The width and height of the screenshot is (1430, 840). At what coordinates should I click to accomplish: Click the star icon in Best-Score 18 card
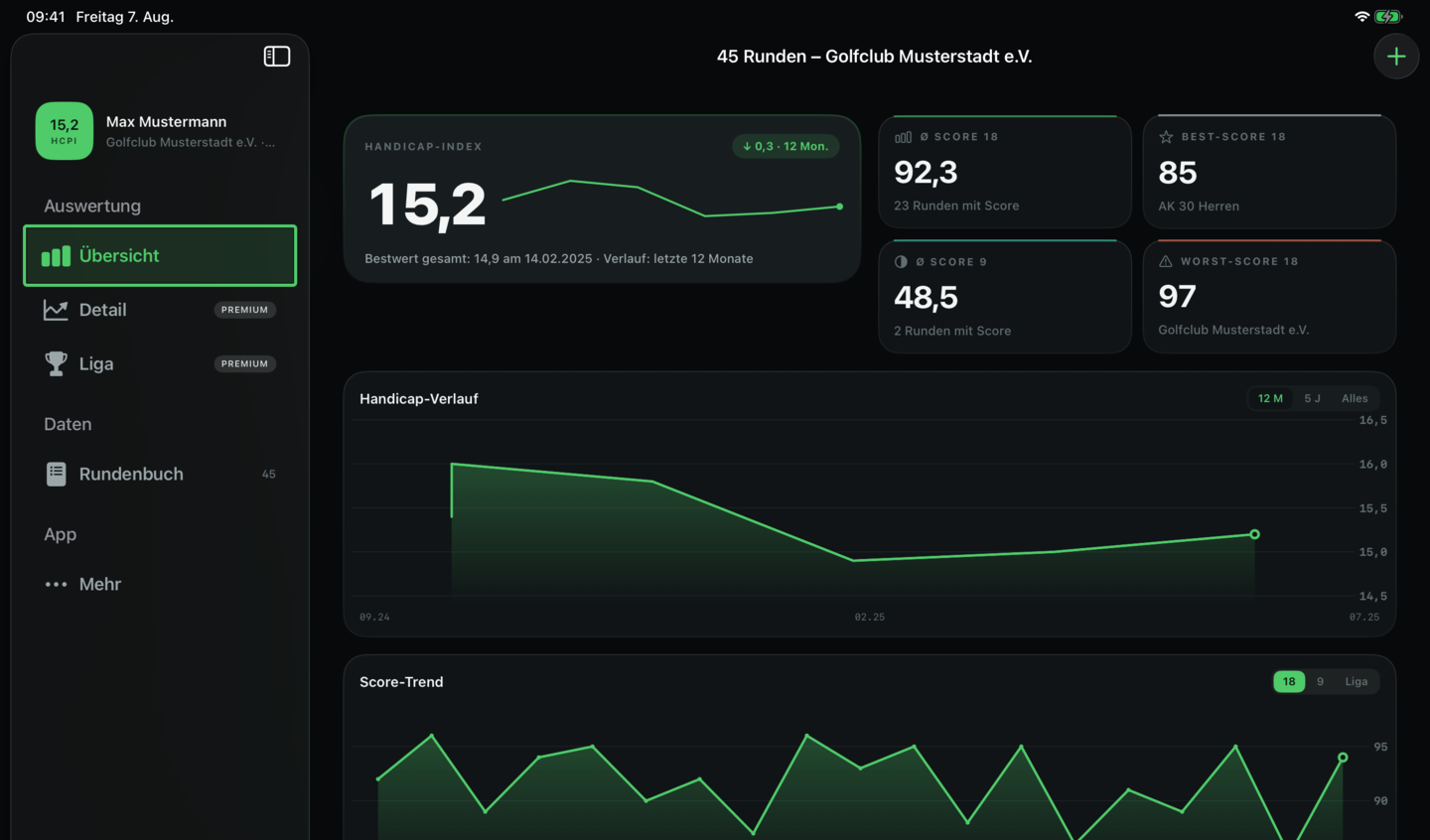[x=1166, y=137]
